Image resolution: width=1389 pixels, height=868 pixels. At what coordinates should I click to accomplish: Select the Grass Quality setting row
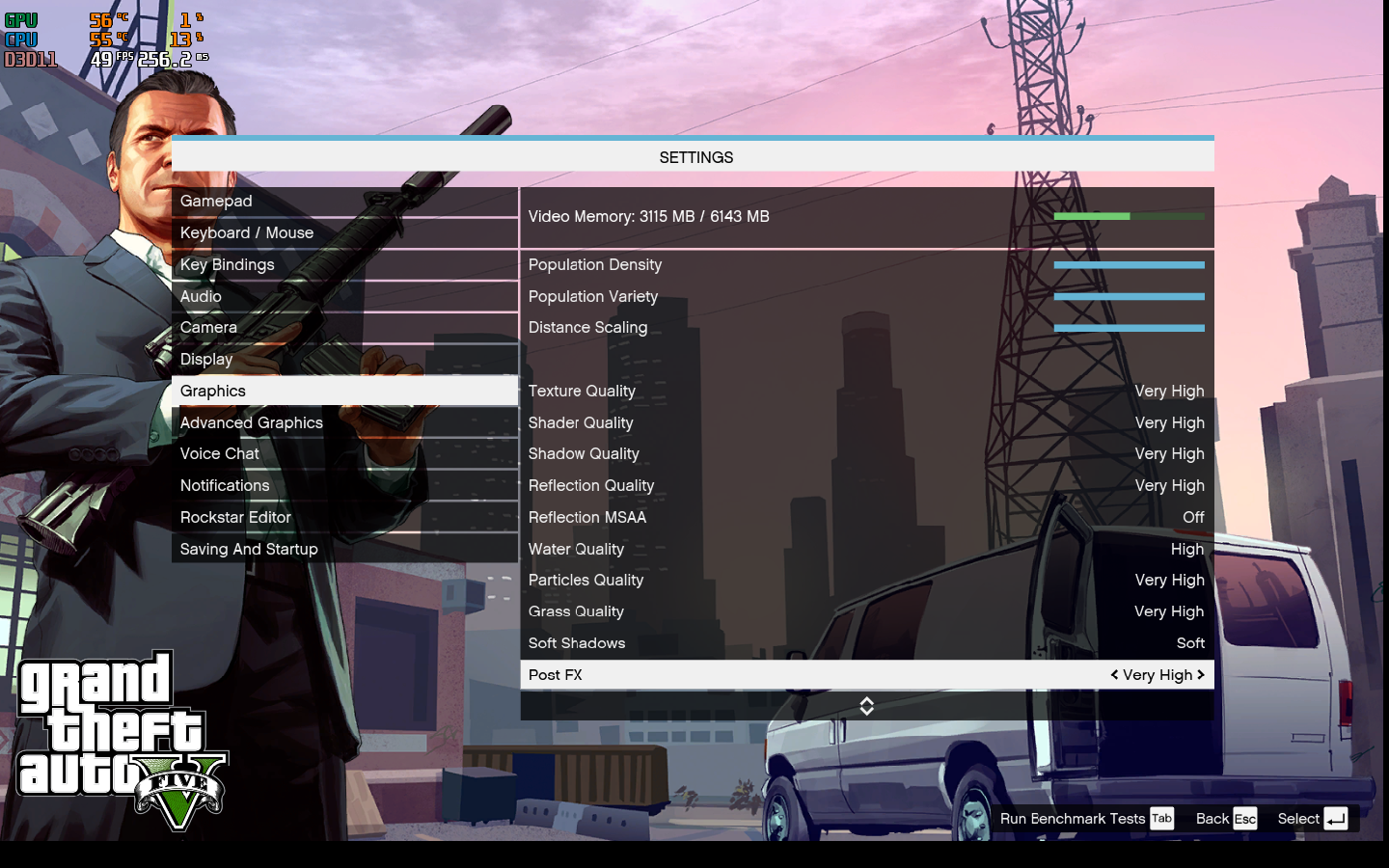click(x=867, y=611)
